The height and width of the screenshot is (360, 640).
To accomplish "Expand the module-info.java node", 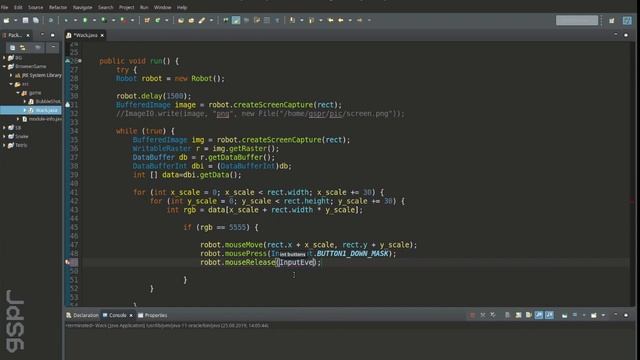I will 18,119.
